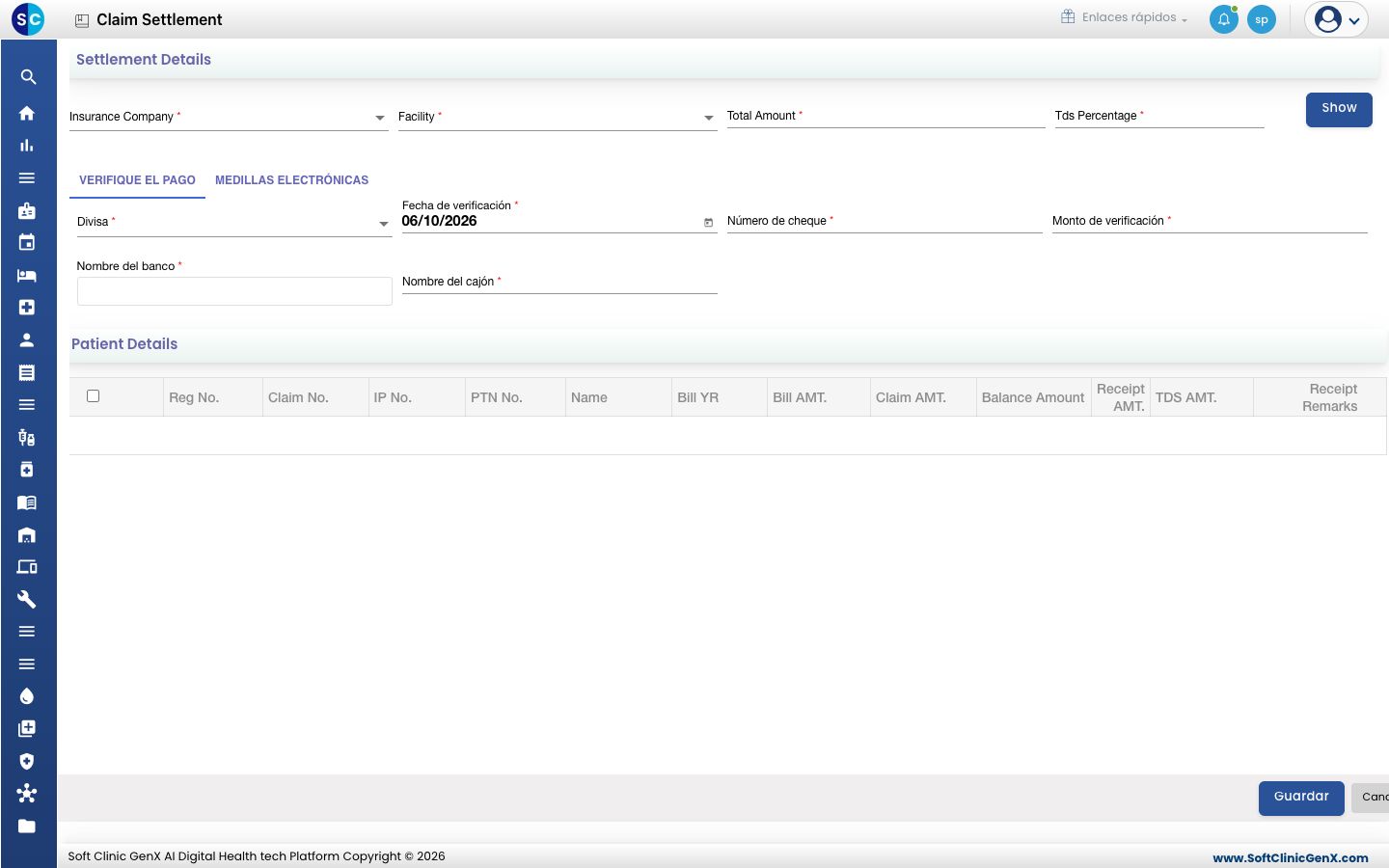Click the calendar icon for Fecha de verificación
This screenshot has width=1389, height=868.
708,223
